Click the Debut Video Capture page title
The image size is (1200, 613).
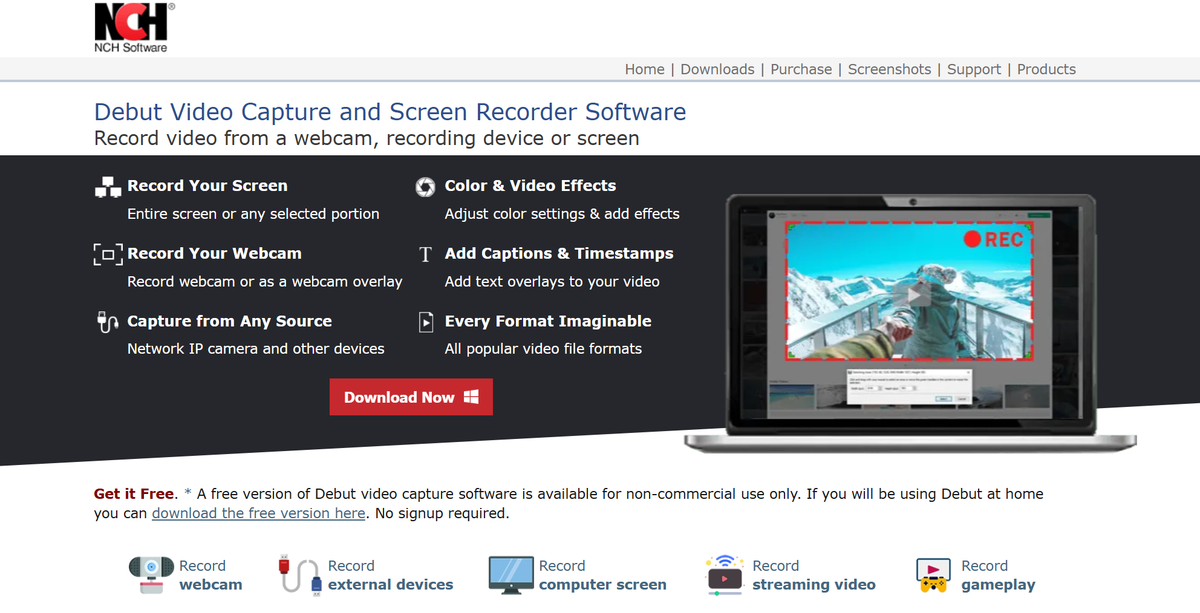390,111
